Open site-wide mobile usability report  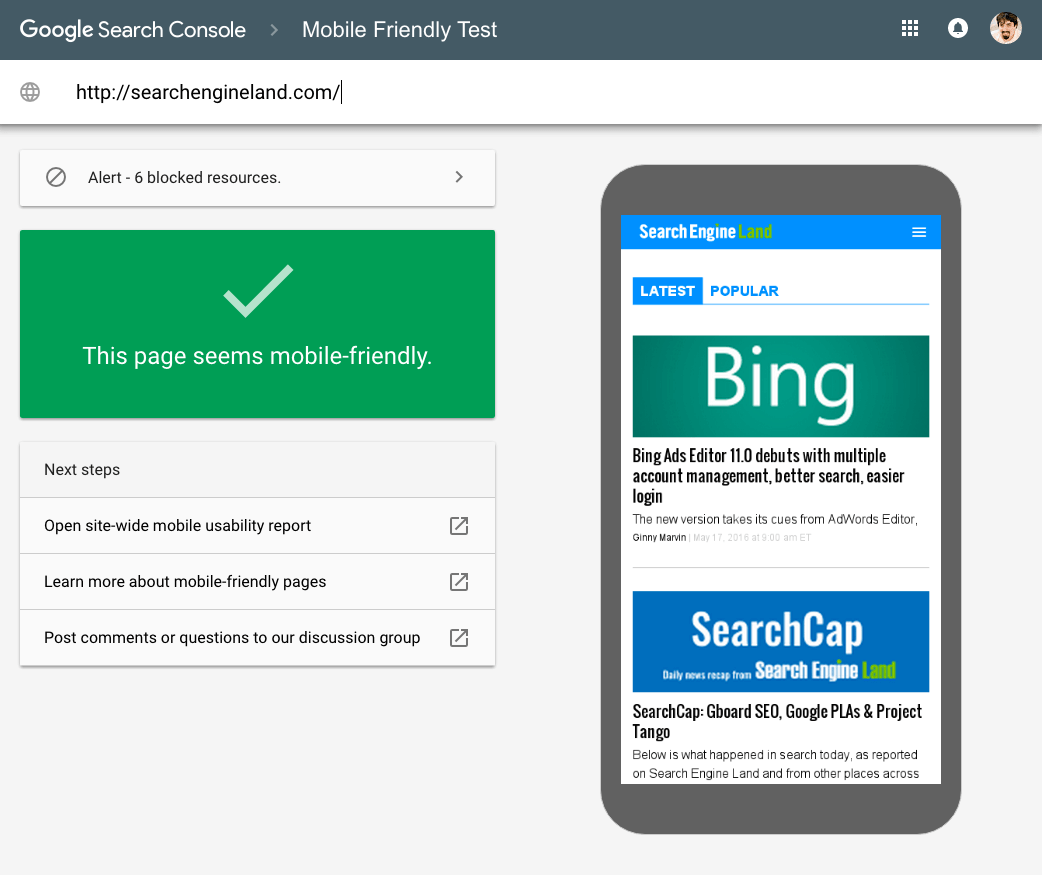pyautogui.click(x=178, y=526)
